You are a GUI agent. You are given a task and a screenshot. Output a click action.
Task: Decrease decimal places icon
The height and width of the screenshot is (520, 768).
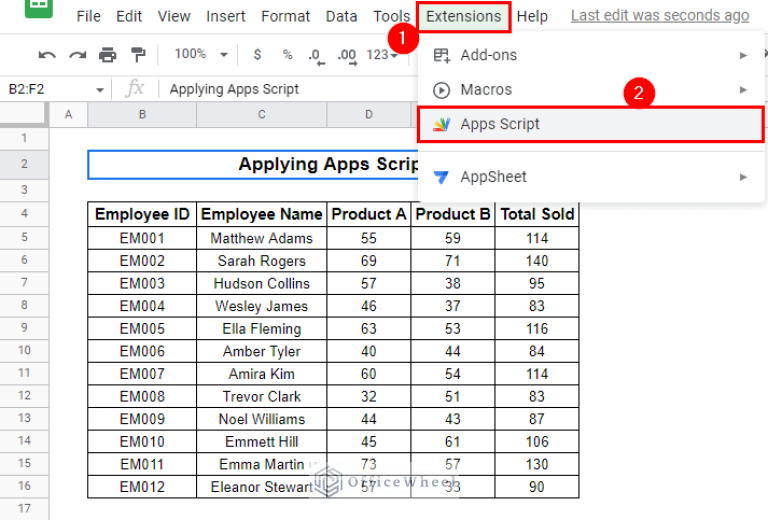tap(316, 56)
